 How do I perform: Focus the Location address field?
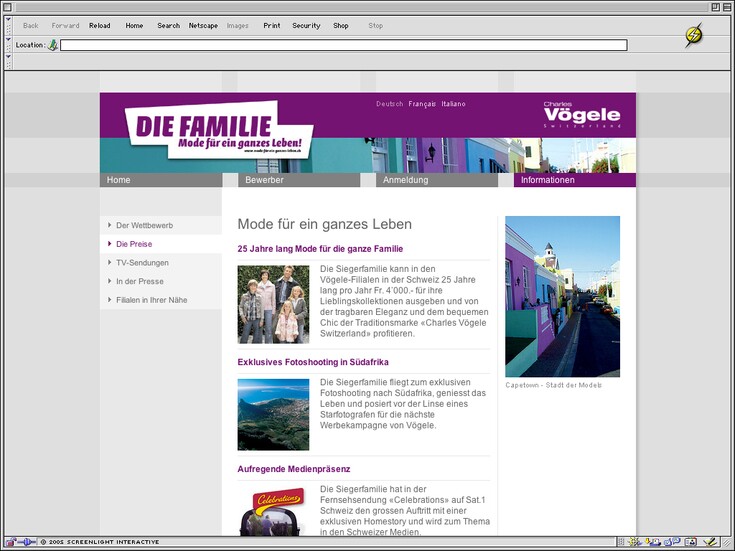point(344,45)
